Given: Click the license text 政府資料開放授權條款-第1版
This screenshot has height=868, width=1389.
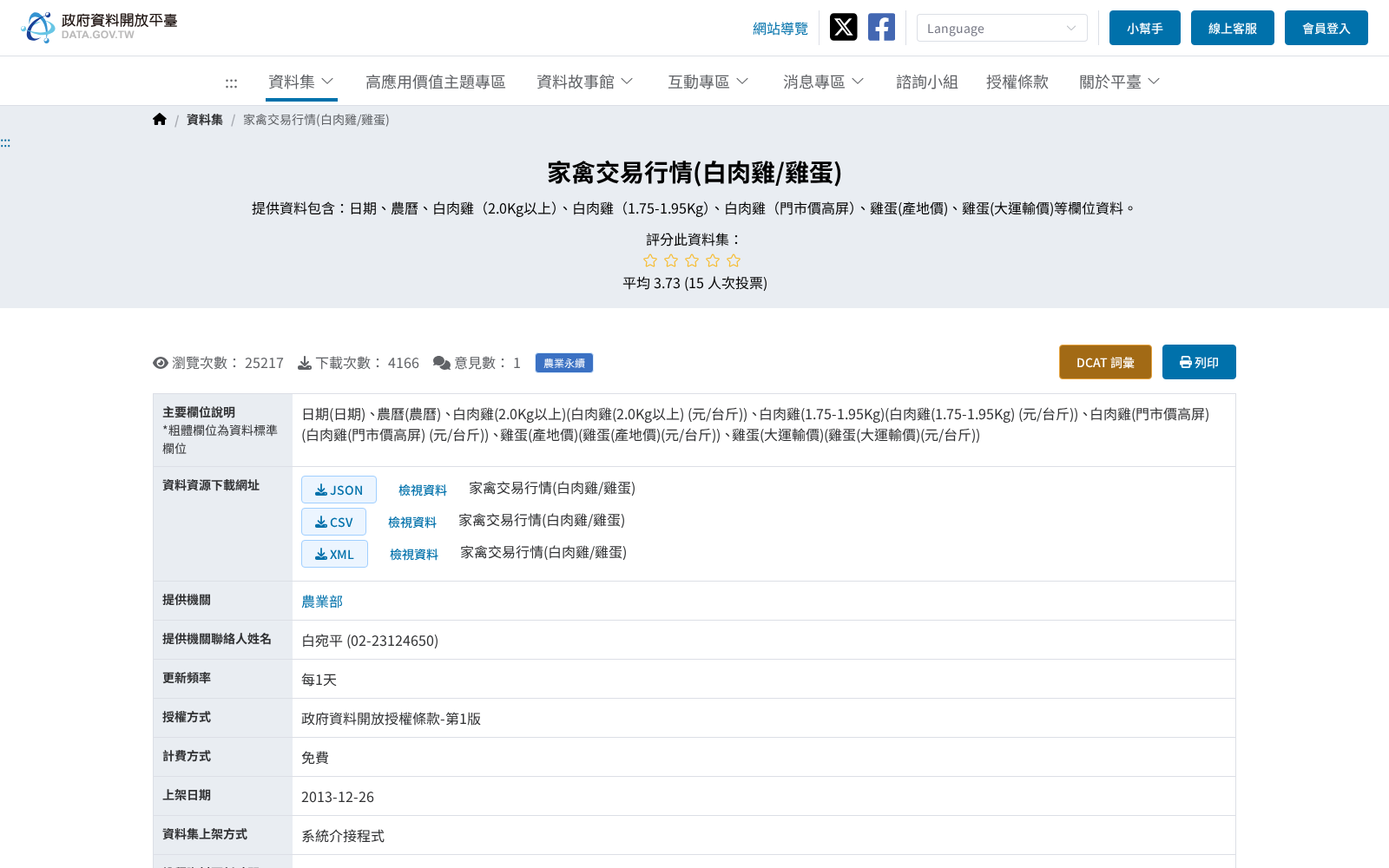Looking at the screenshot, I should click(391, 719).
